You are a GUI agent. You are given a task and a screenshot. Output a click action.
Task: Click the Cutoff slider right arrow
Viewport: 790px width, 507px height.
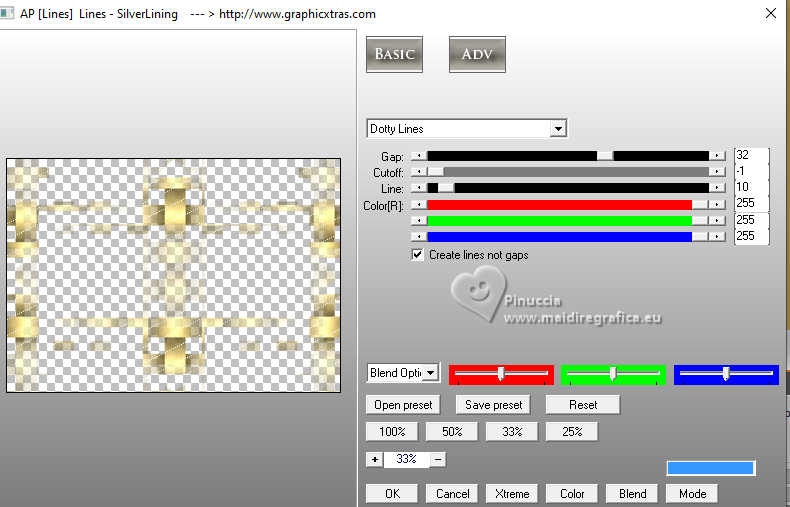tap(716, 172)
